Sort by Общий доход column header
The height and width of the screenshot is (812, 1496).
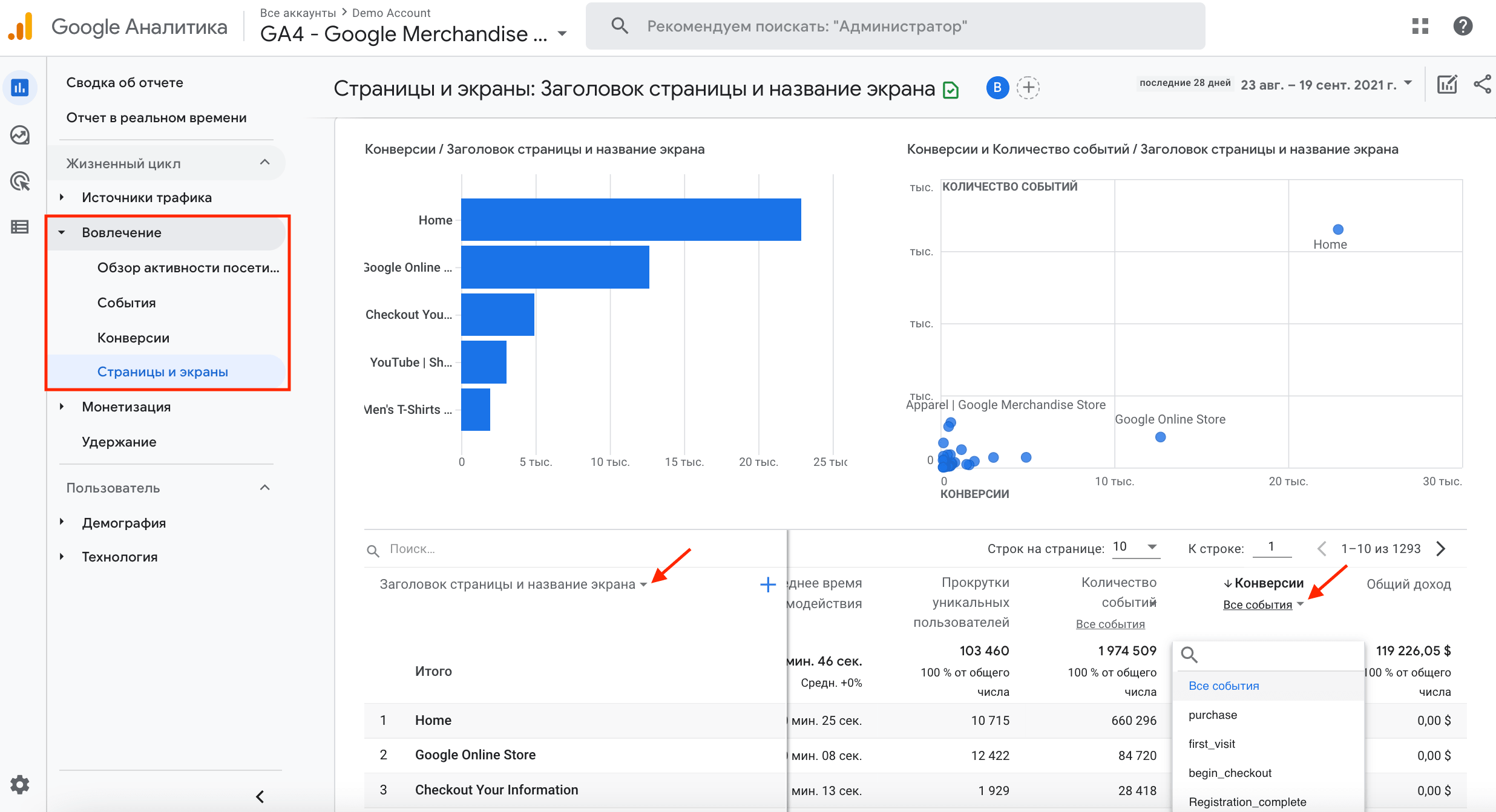[x=1408, y=584]
